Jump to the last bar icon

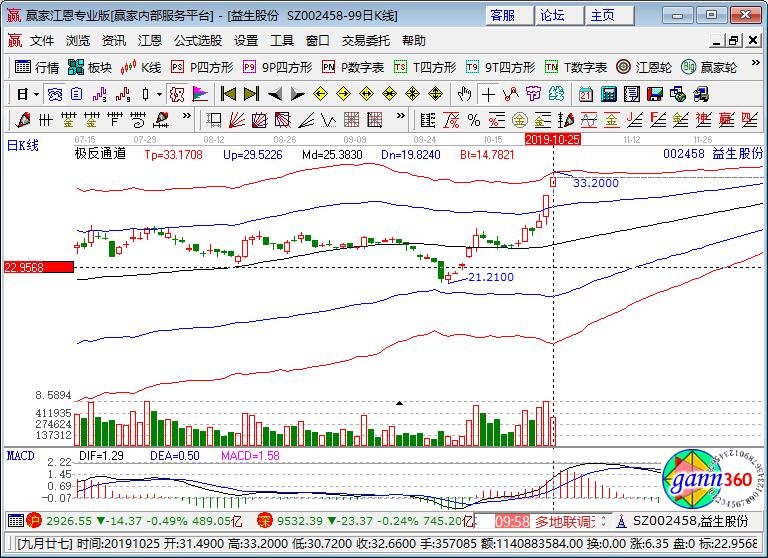[251, 94]
